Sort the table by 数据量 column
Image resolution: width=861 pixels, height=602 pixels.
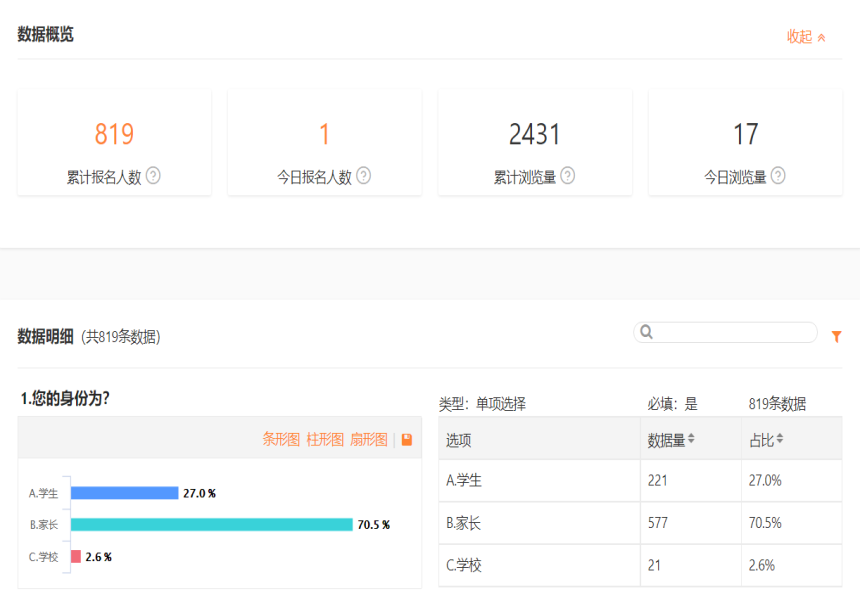pyautogui.click(x=690, y=440)
